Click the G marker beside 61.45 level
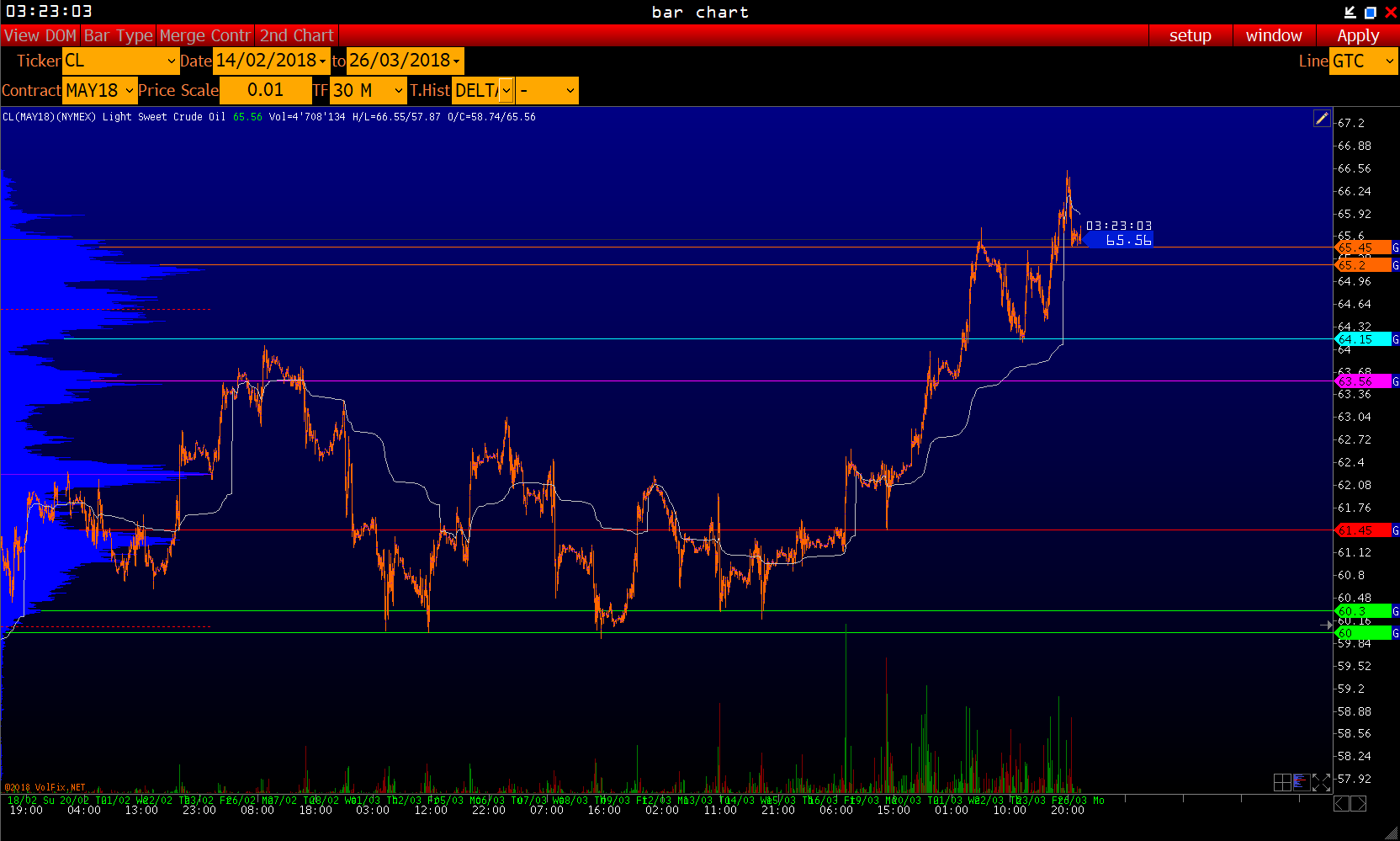The width and height of the screenshot is (1400, 841). [x=1395, y=530]
